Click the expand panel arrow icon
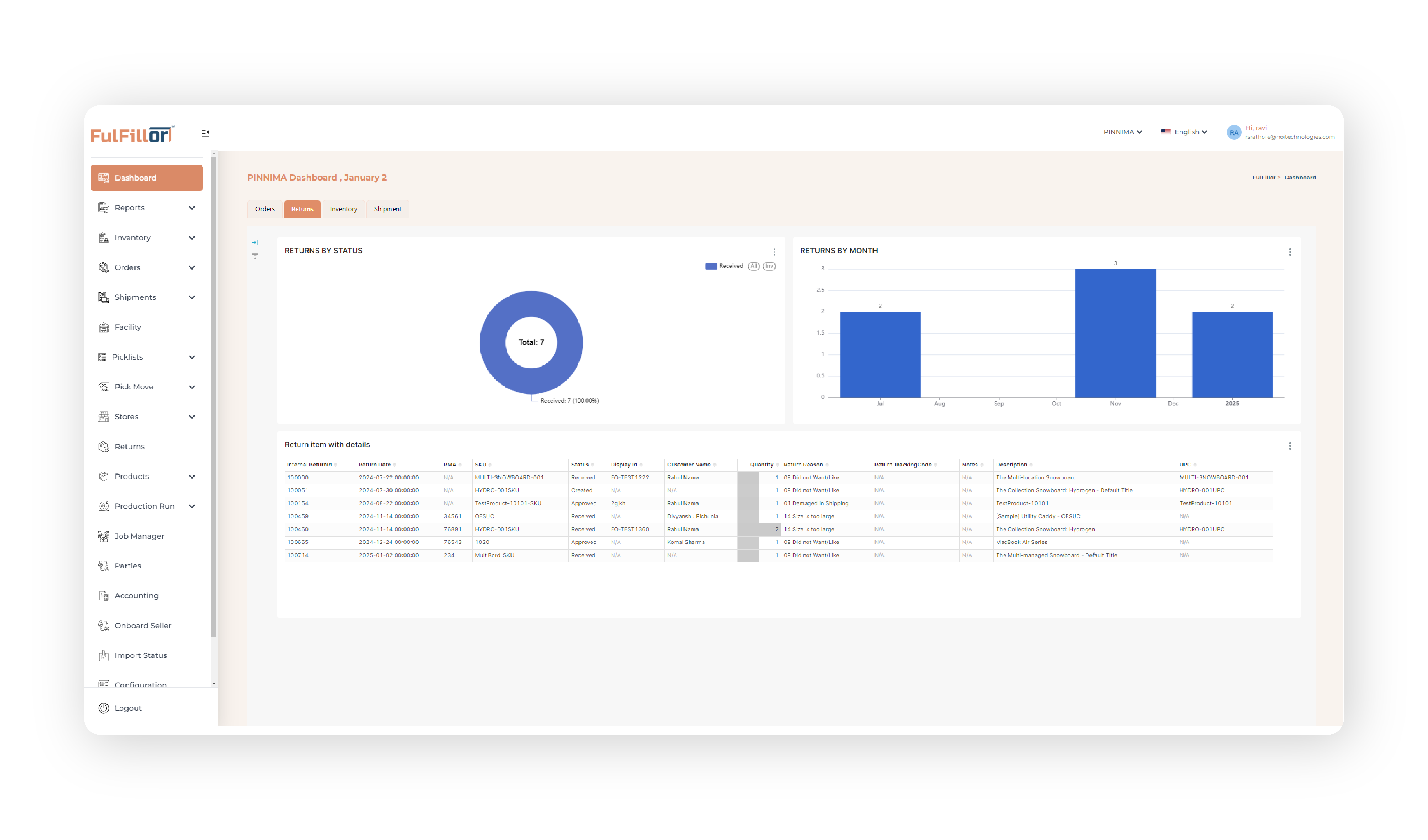1428x840 pixels. [x=255, y=242]
